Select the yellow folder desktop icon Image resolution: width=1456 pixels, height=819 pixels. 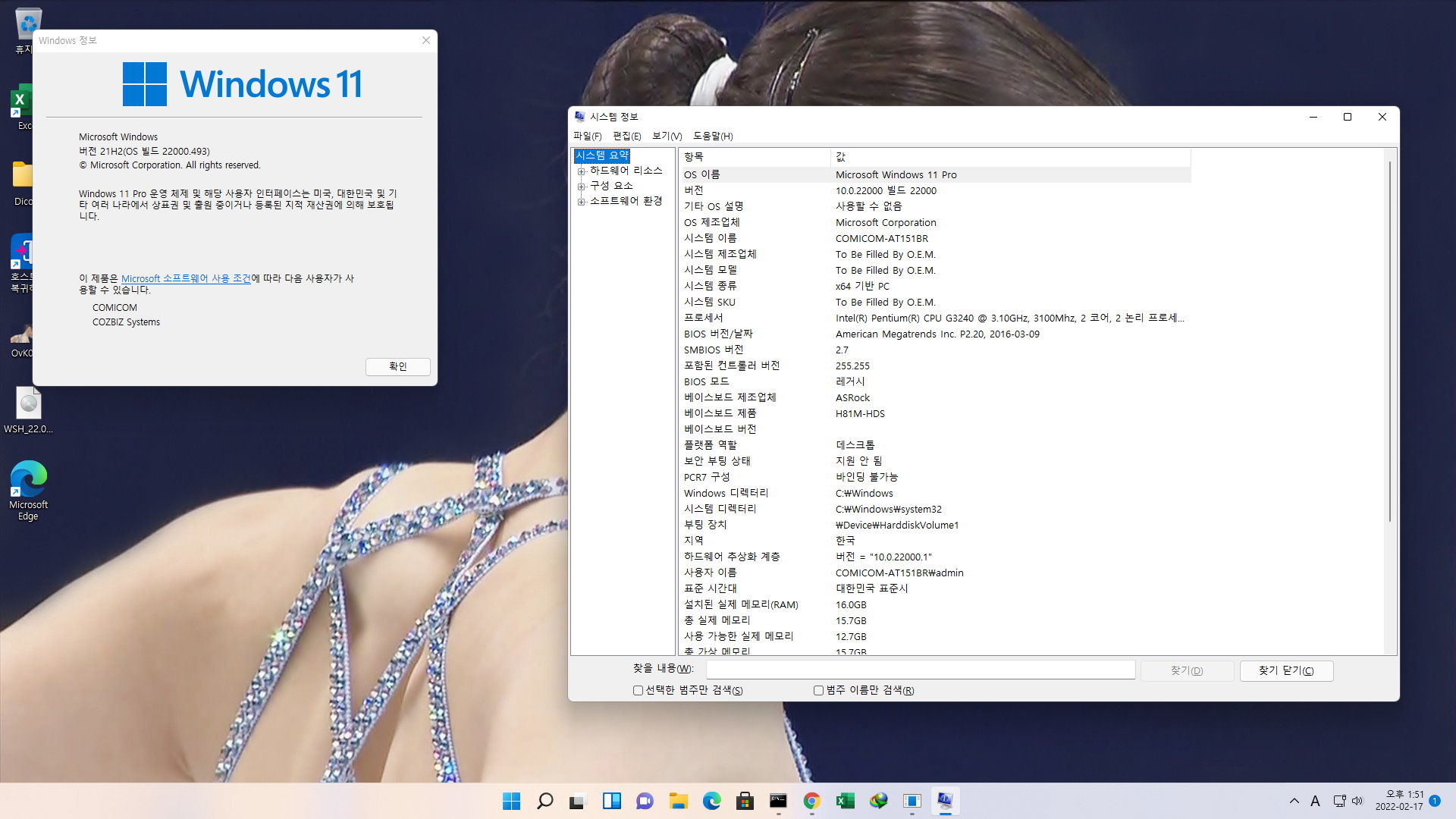coord(23,182)
